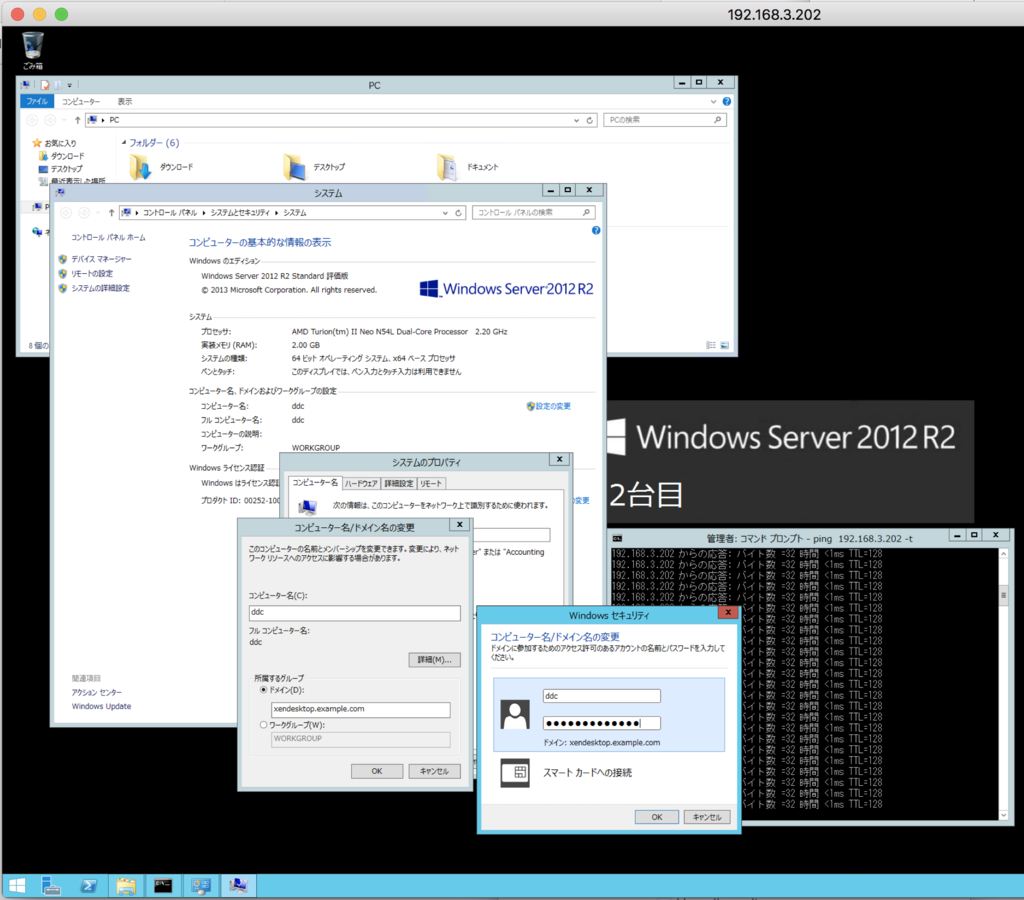This screenshot has height=900, width=1024.
Task: Launch Server Manager from the taskbar
Action: click(x=51, y=886)
